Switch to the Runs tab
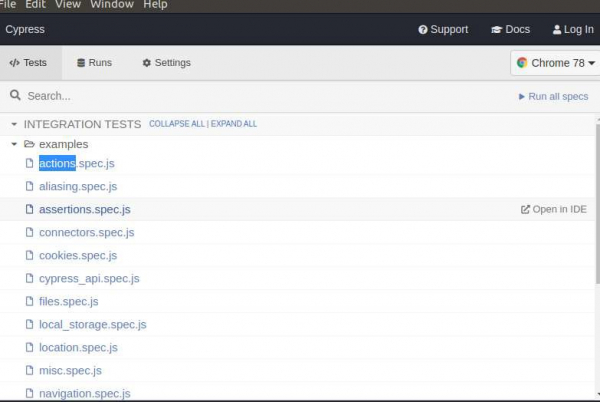 coord(95,63)
